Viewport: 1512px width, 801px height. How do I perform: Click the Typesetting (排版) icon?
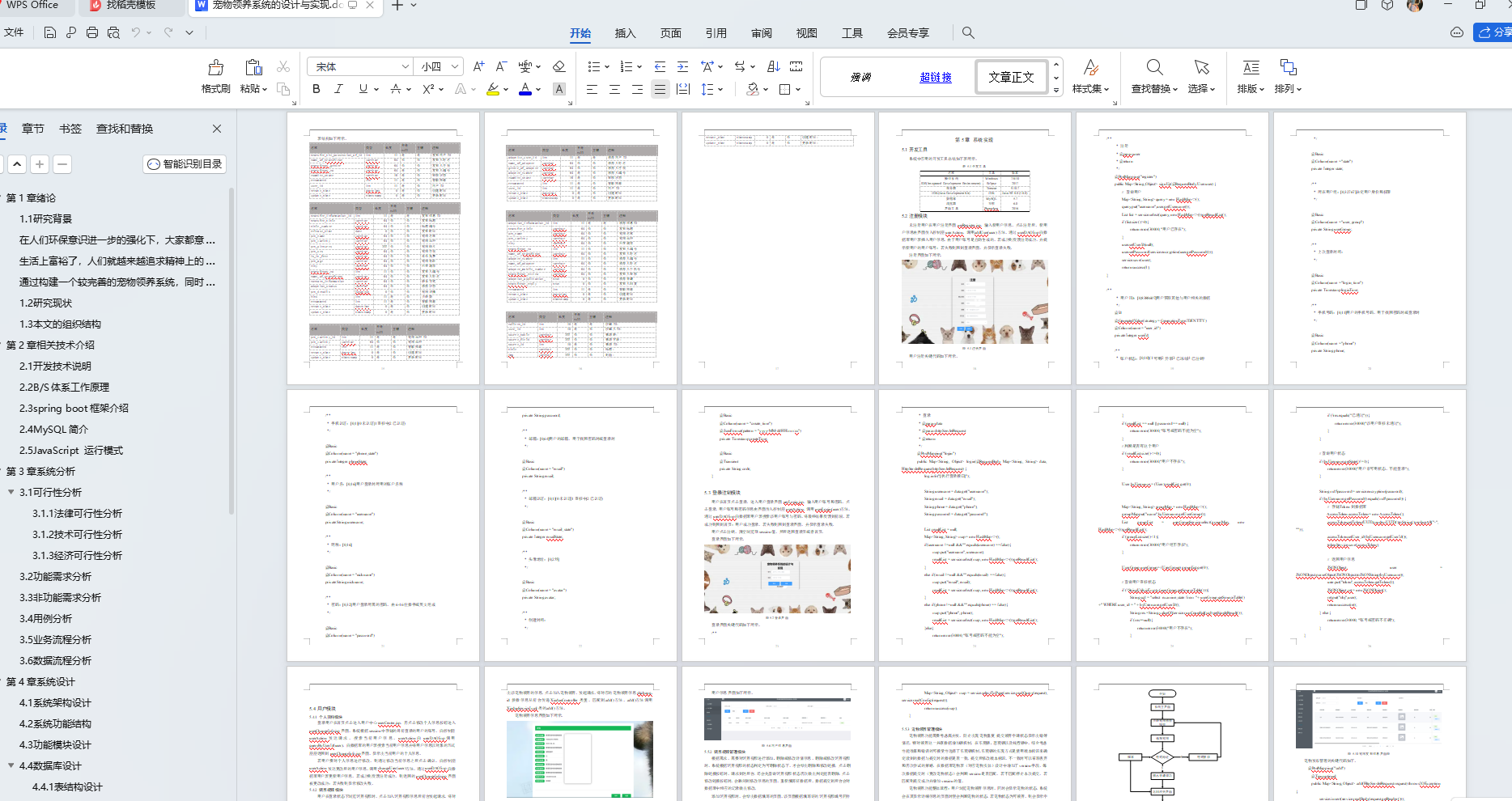1251,67
